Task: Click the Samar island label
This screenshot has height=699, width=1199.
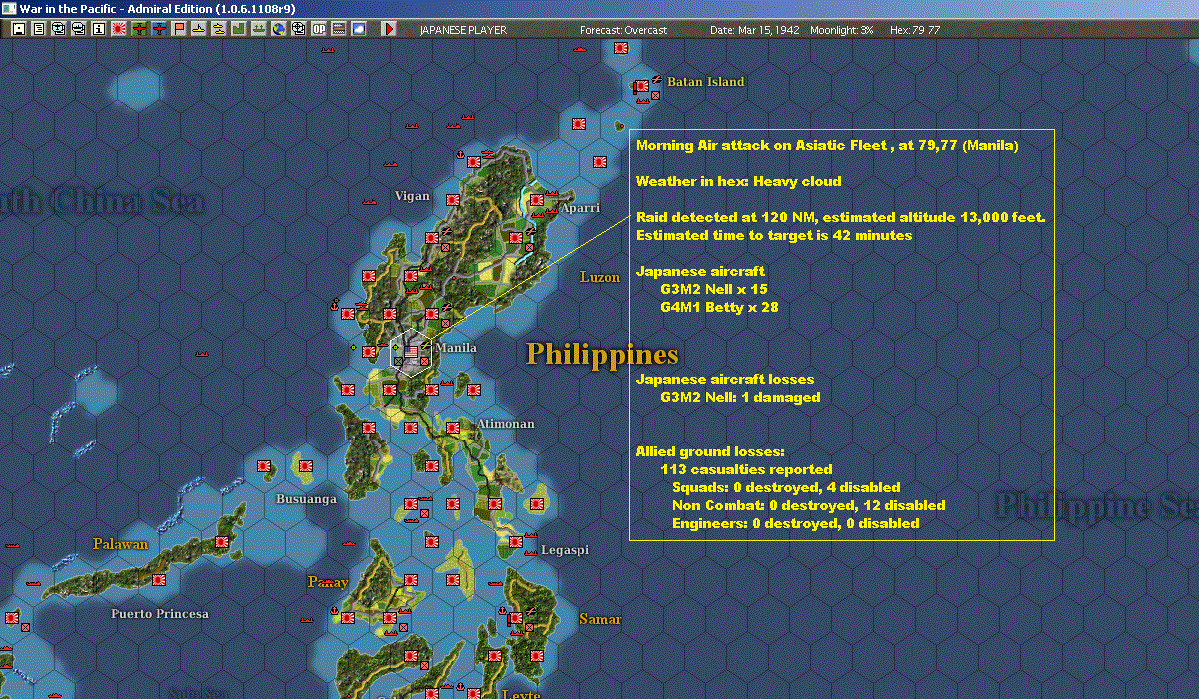Action: tap(600, 619)
